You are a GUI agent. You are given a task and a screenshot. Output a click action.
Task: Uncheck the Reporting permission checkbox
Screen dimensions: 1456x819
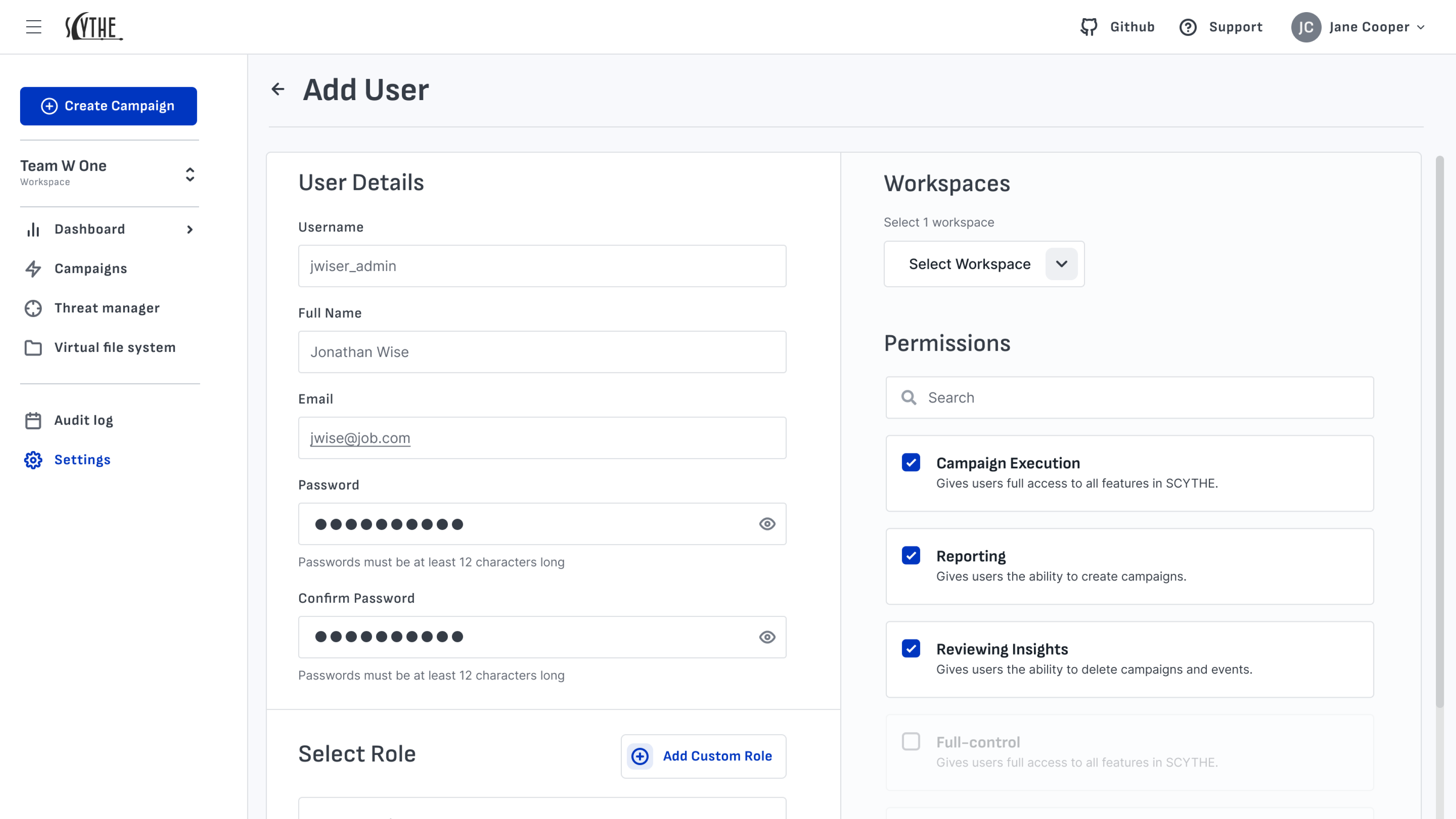click(x=910, y=555)
